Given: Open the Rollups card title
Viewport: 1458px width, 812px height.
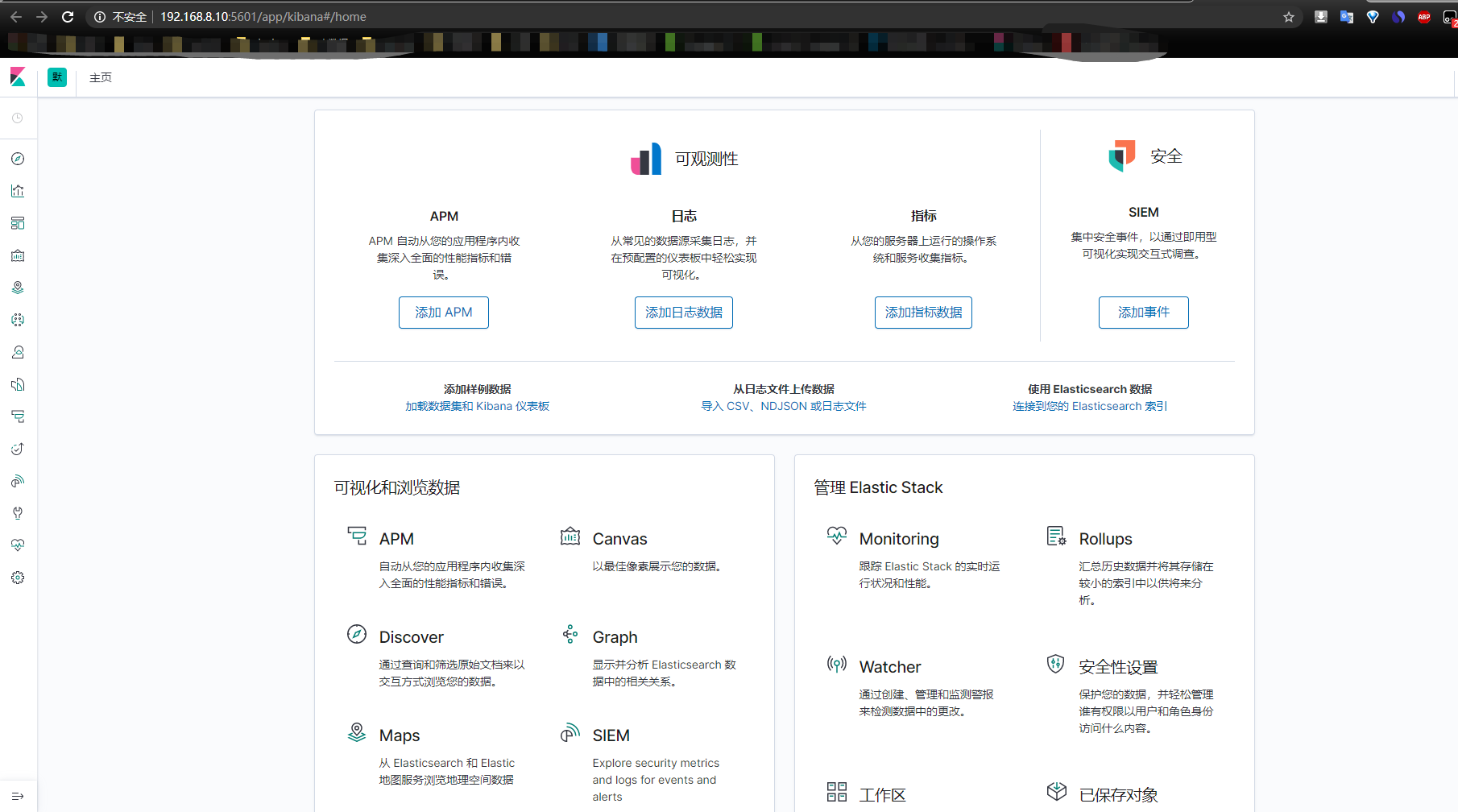Looking at the screenshot, I should click(1106, 539).
